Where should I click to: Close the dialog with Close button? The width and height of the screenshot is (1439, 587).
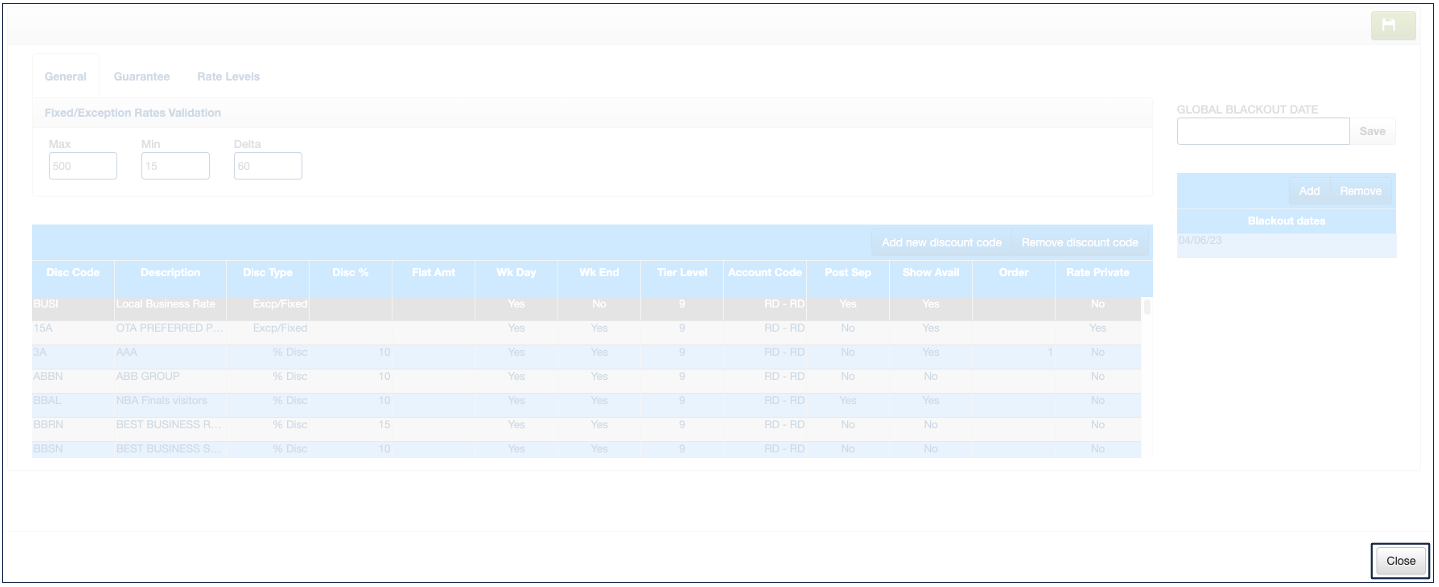pyautogui.click(x=1400, y=561)
